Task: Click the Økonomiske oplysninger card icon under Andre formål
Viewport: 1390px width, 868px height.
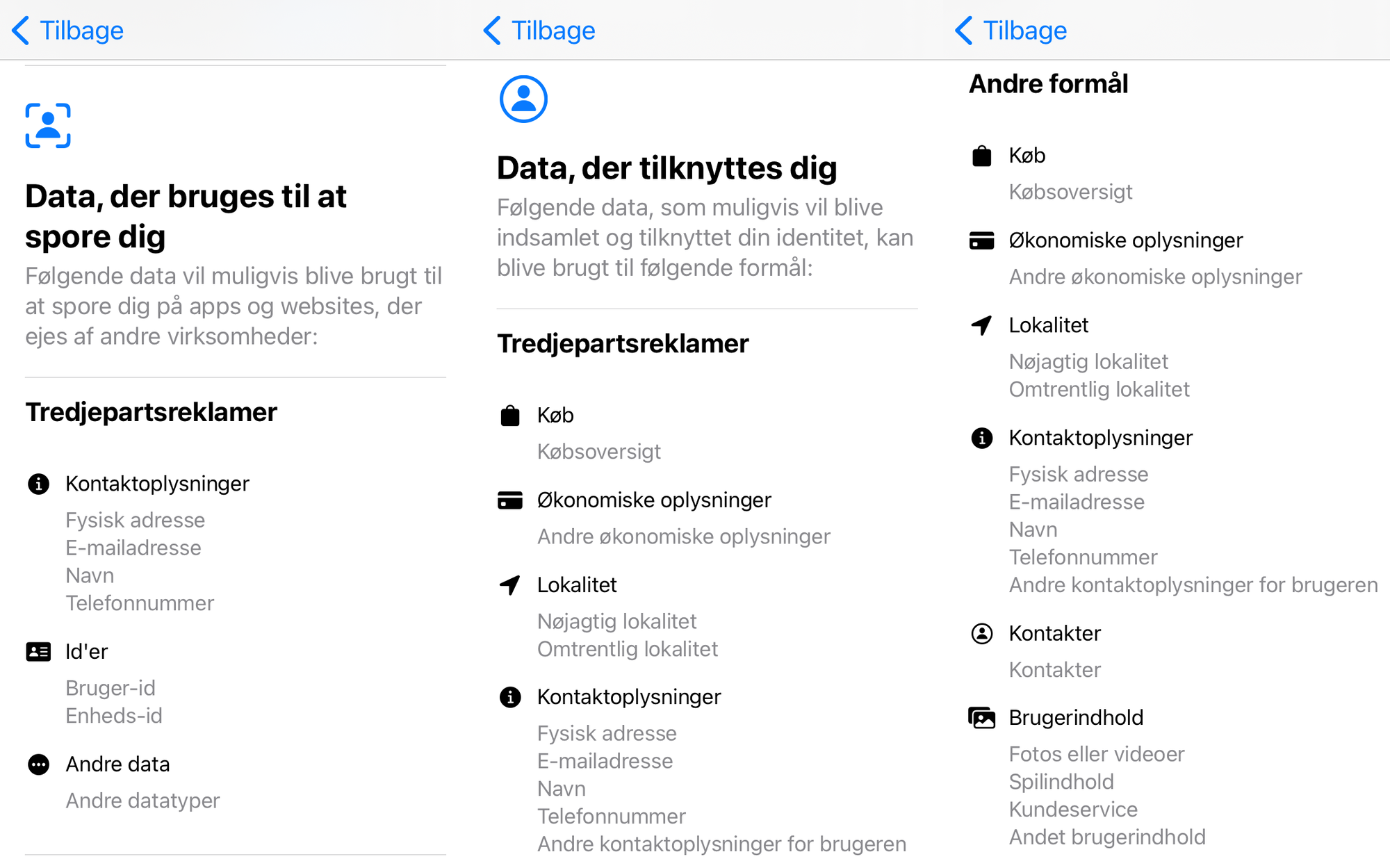Action: 981,240
